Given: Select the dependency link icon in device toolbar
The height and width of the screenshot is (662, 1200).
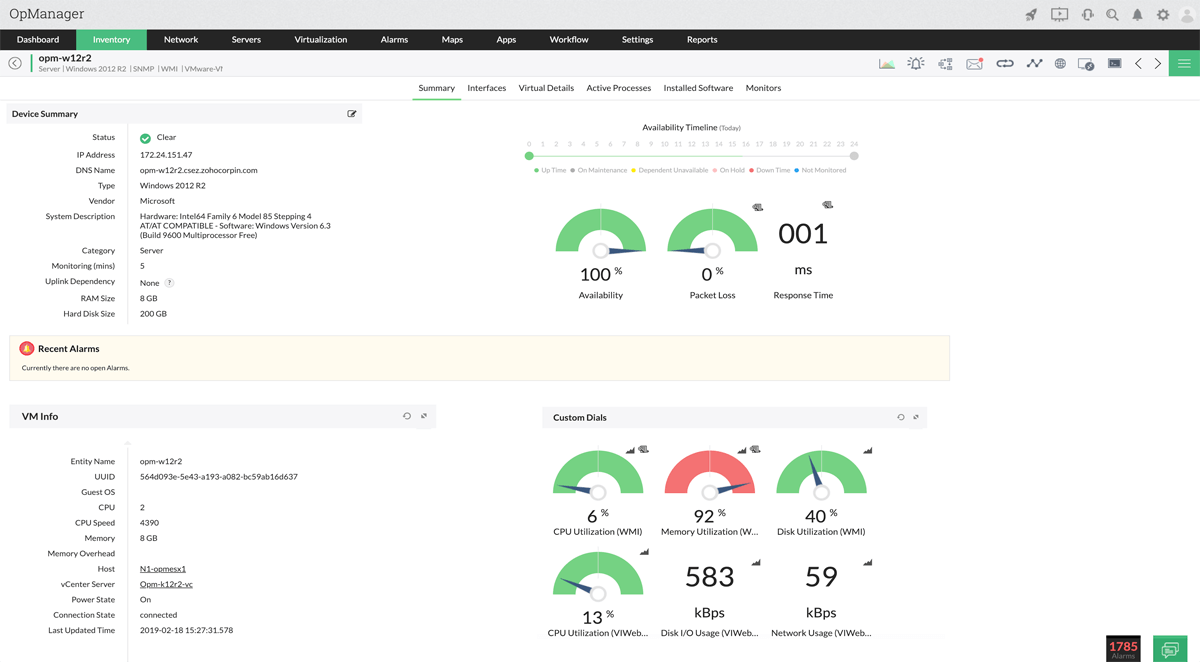Looking at the screenshot, I should point(1005,62).
